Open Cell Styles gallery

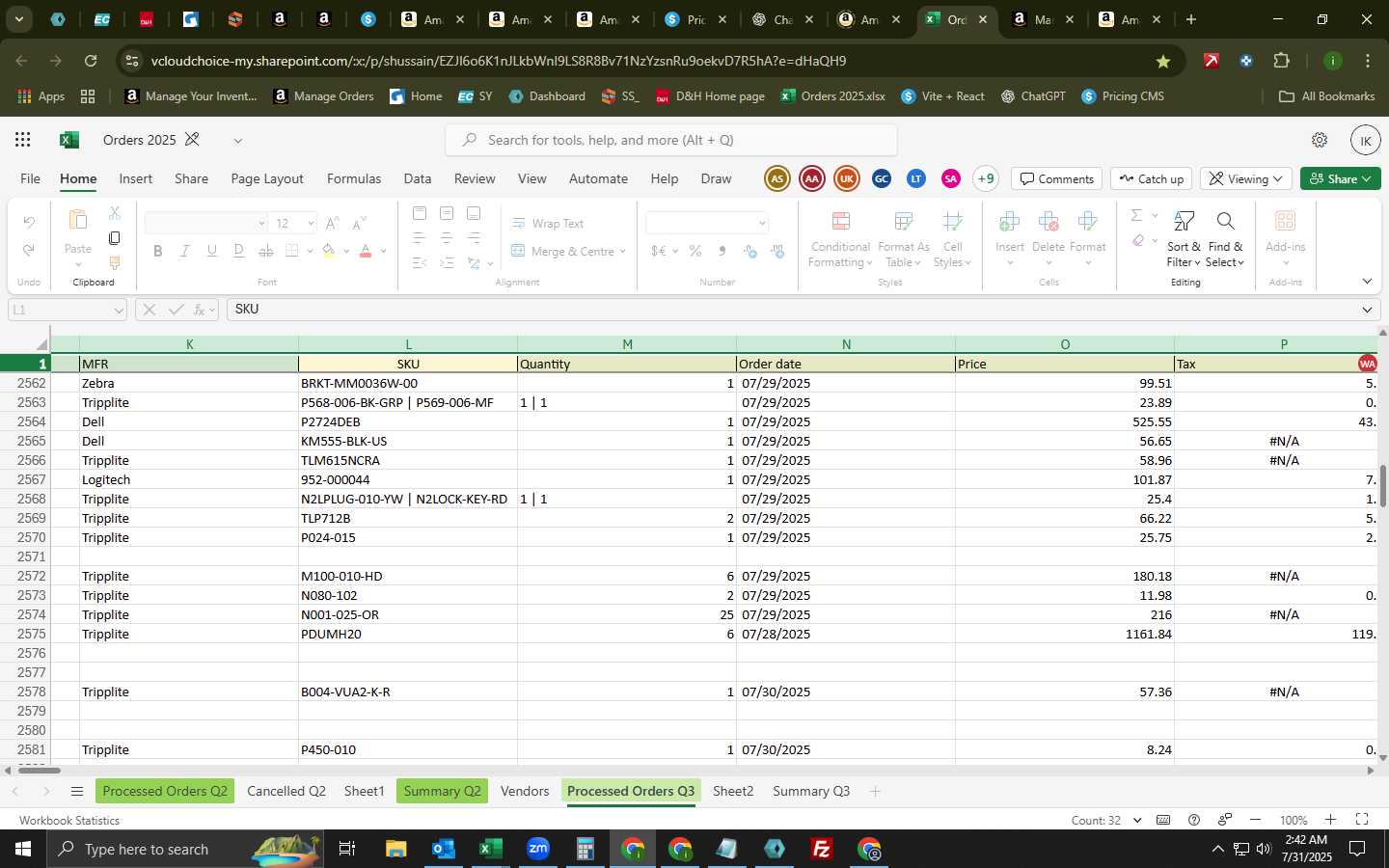[x=952, y=240]
